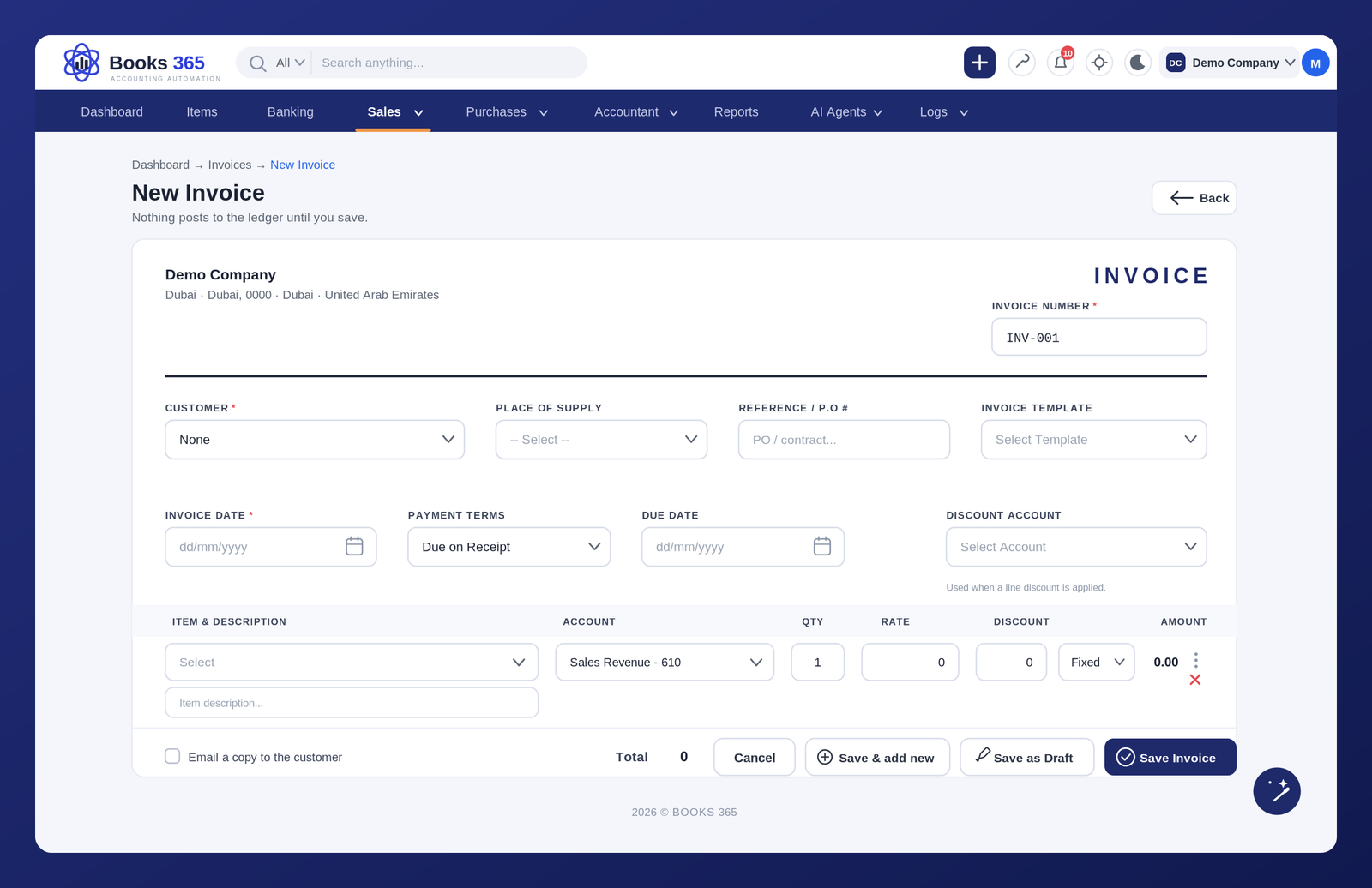Screen dimensions: 1372x888
Task: Click the Dashboard breadcrumb link
Action: tap(160, 165)
